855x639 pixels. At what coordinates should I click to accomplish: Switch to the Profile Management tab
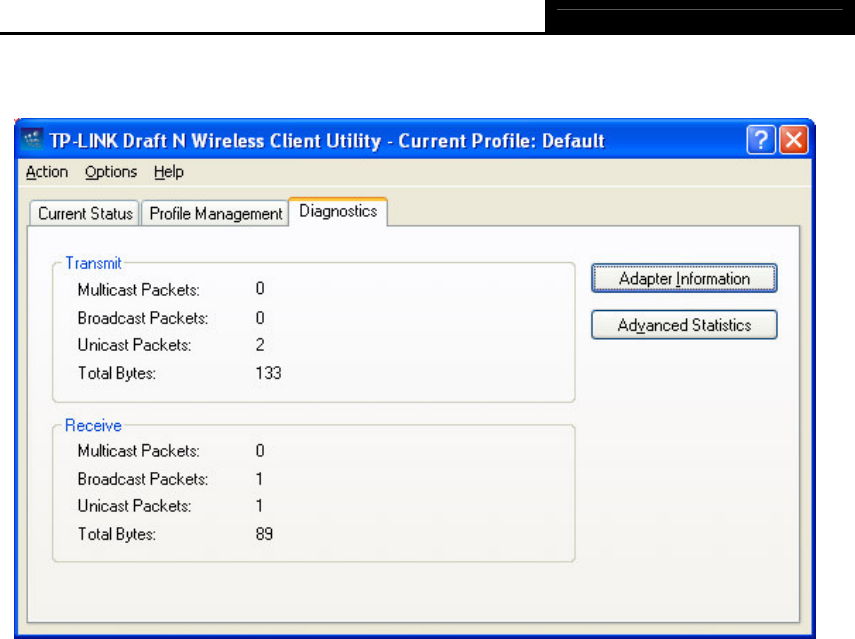click(215, 213)
